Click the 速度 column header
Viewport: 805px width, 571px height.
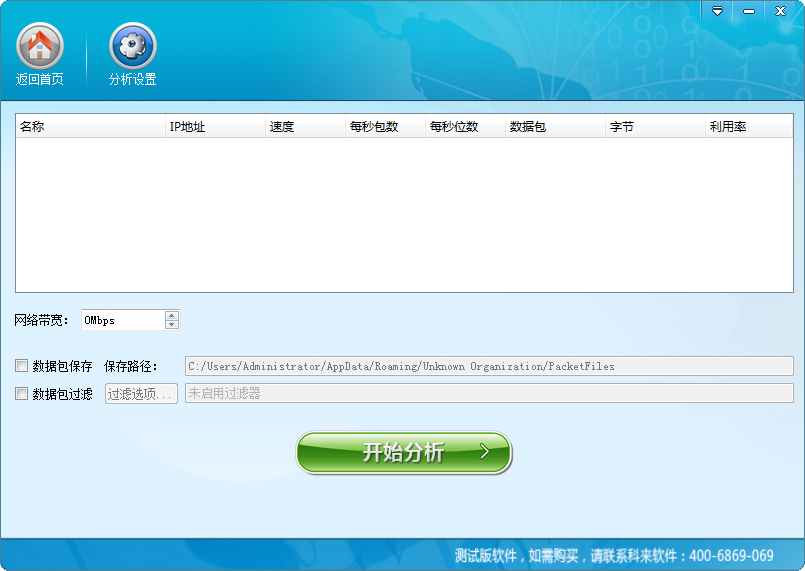(305, 126)
